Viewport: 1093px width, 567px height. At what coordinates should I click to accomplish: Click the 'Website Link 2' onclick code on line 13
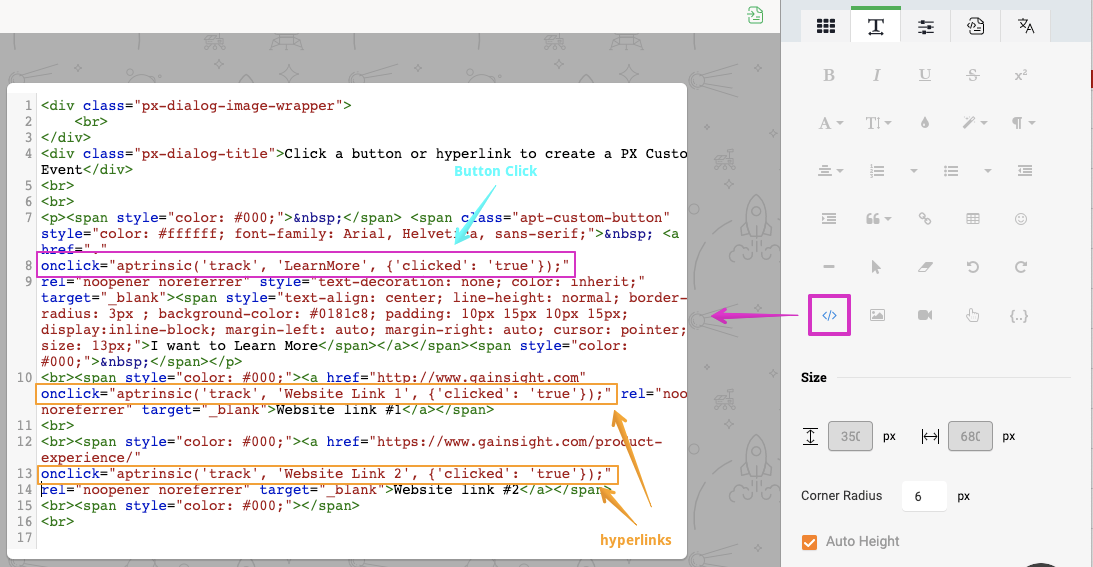[x=327, y=474]
